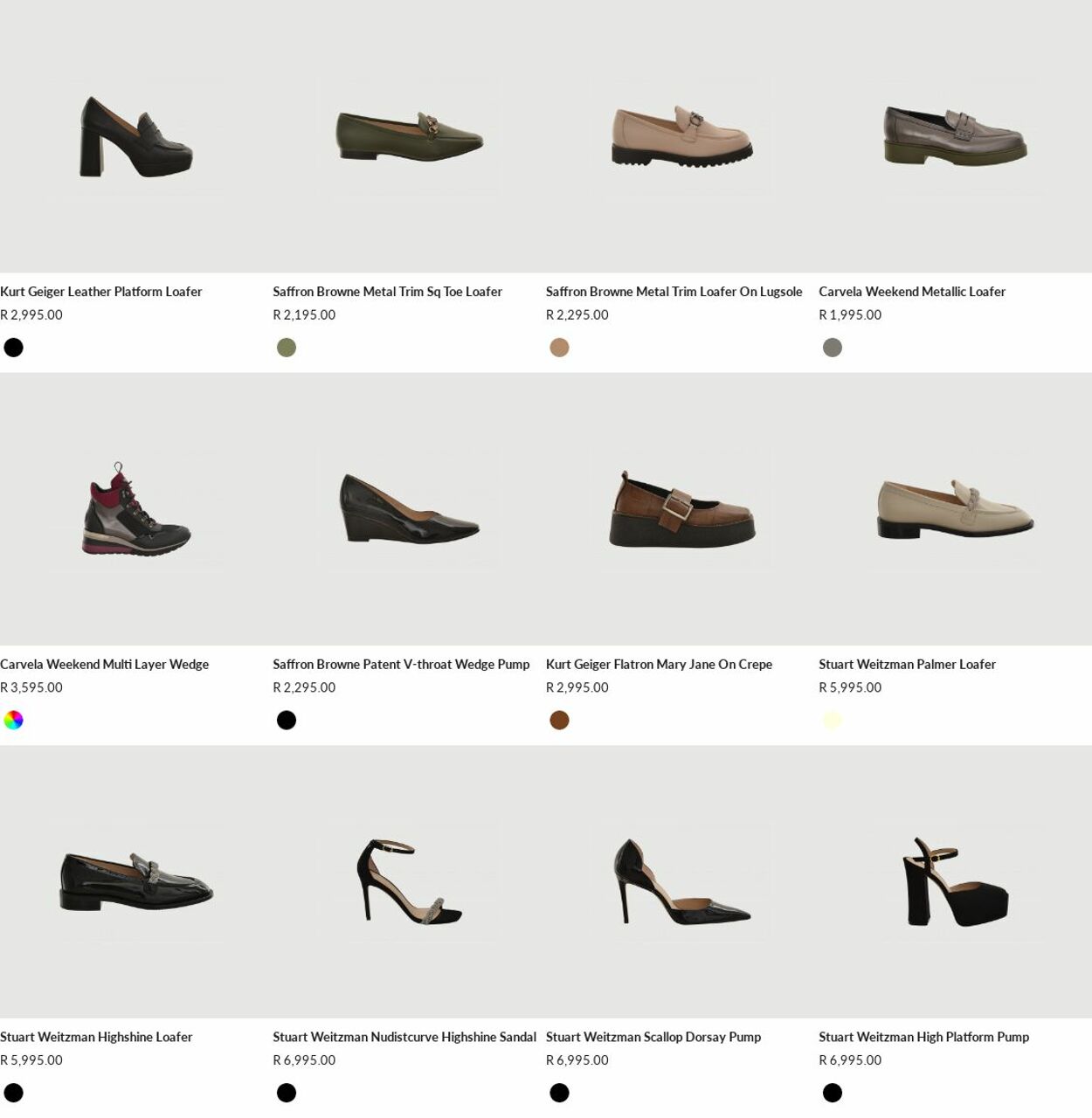The image size is (1092, 1118).
Task: Select brown swatch for Flatron Mary Jane
Action: 560,721
